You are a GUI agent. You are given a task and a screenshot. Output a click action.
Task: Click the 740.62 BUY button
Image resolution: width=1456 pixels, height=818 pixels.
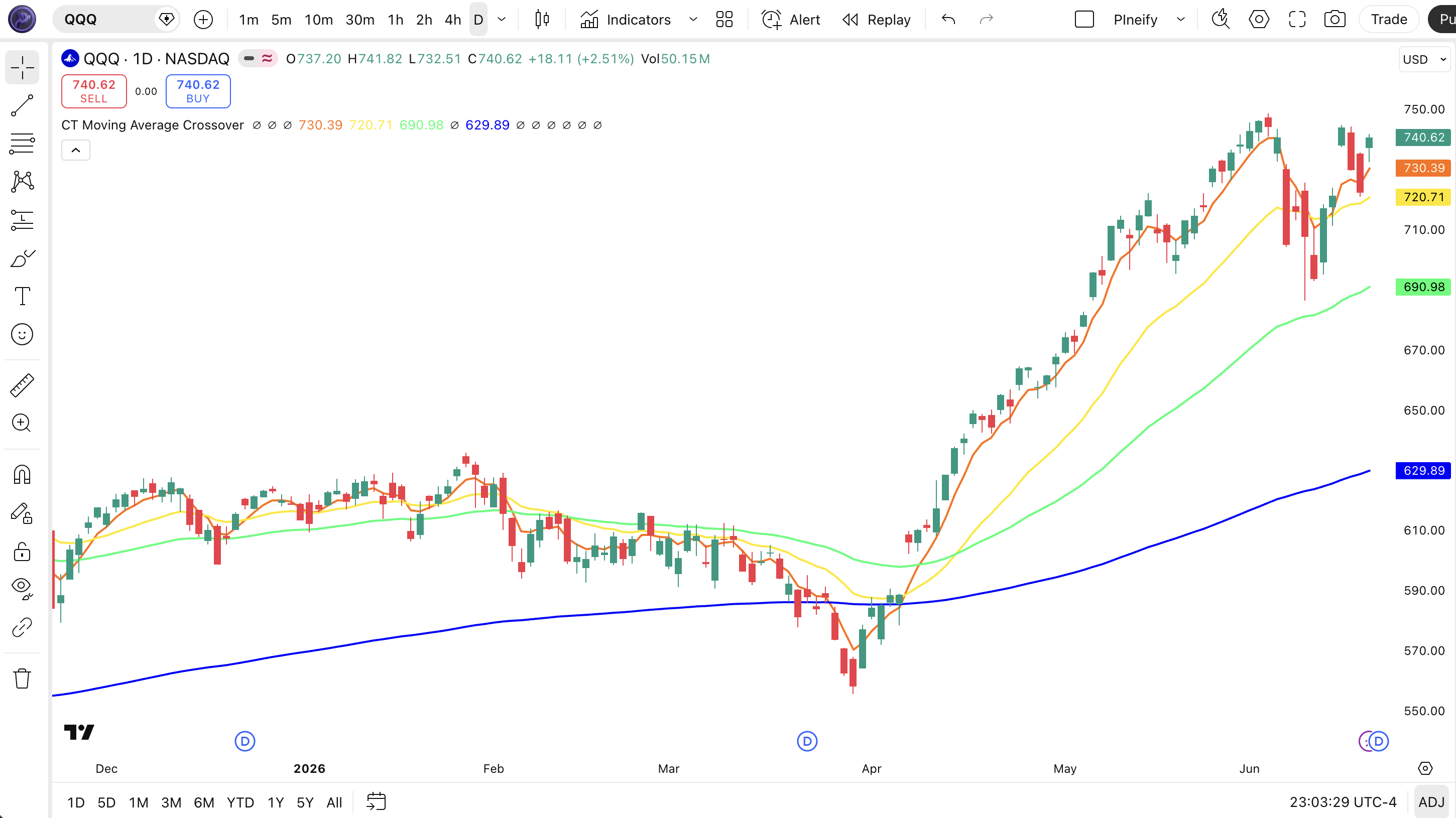(x=198, y=91)
